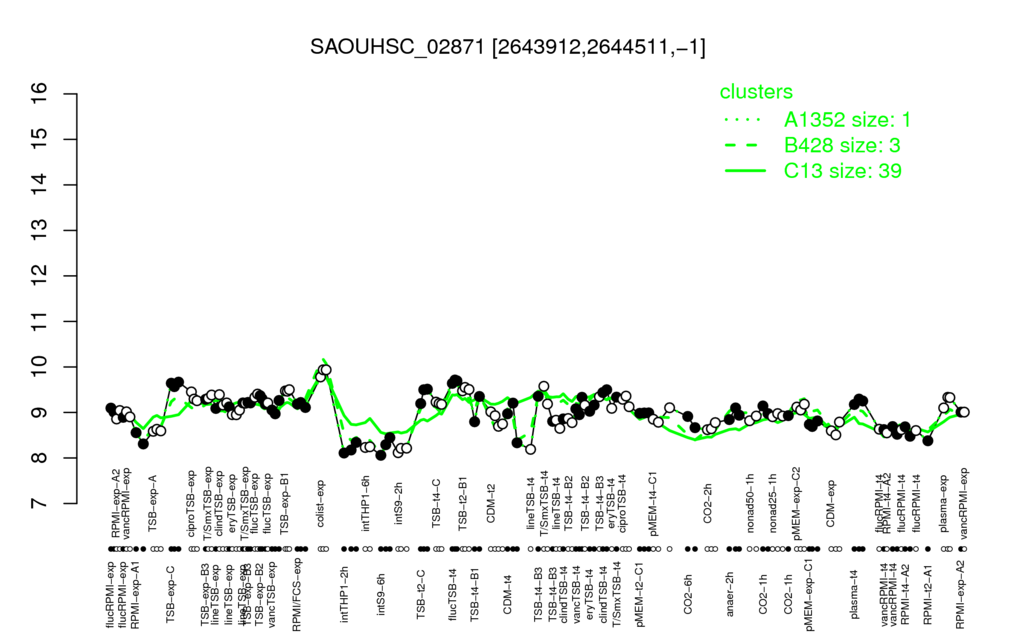
Task: Select x-axis label 'ciproTSB-t4'
Action: [x=622, y=503]
